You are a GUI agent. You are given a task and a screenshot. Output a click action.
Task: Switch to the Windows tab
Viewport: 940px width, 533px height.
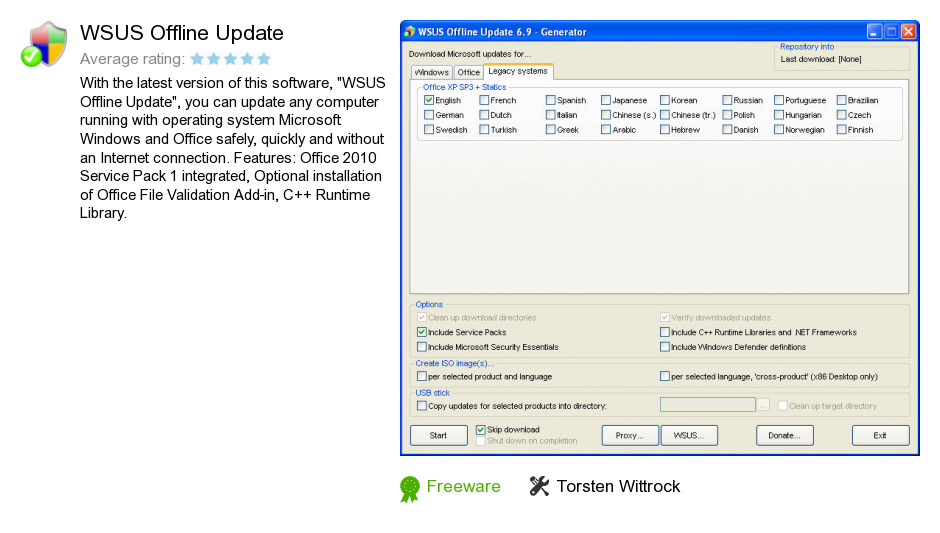(x=432, y=72)
